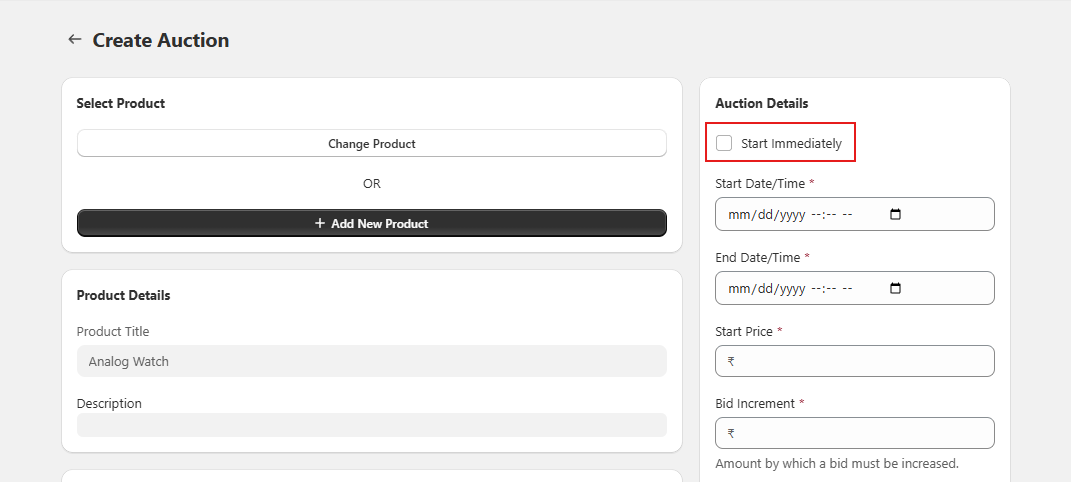
Task: Select month segment of End Date/Time
Action: (738, 288)
